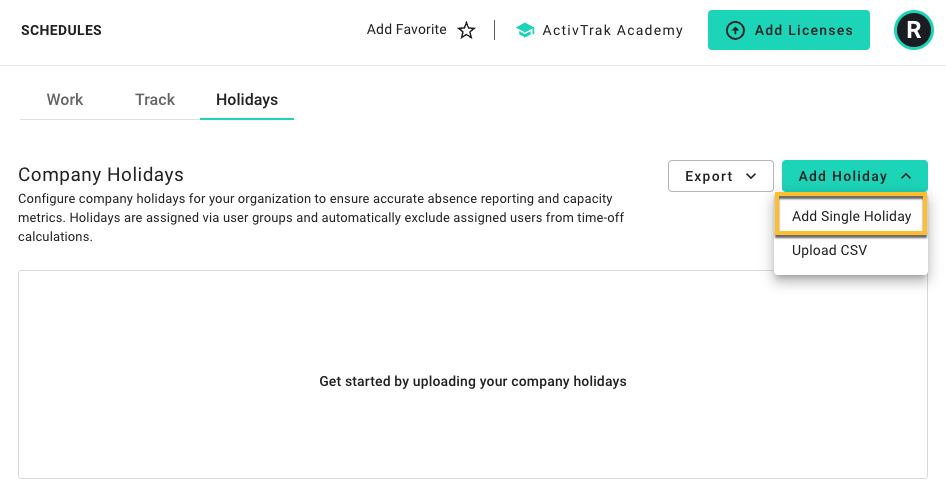946x495 pixels.
Task: Collapse the Add Holiday dropdown chevron
Action: 906,176
